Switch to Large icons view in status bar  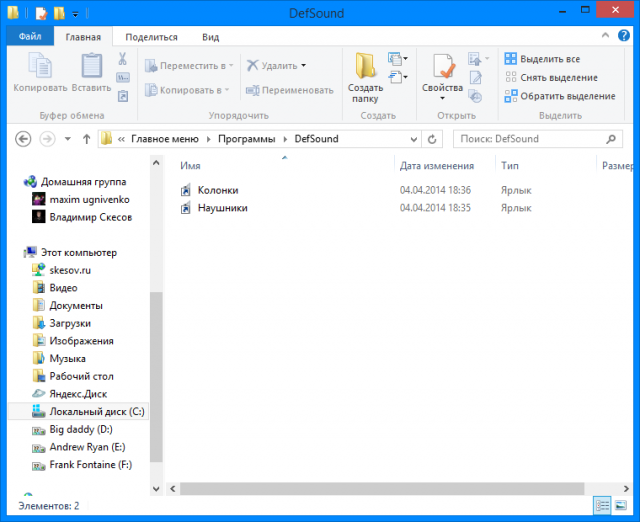(x=620, y=506)
